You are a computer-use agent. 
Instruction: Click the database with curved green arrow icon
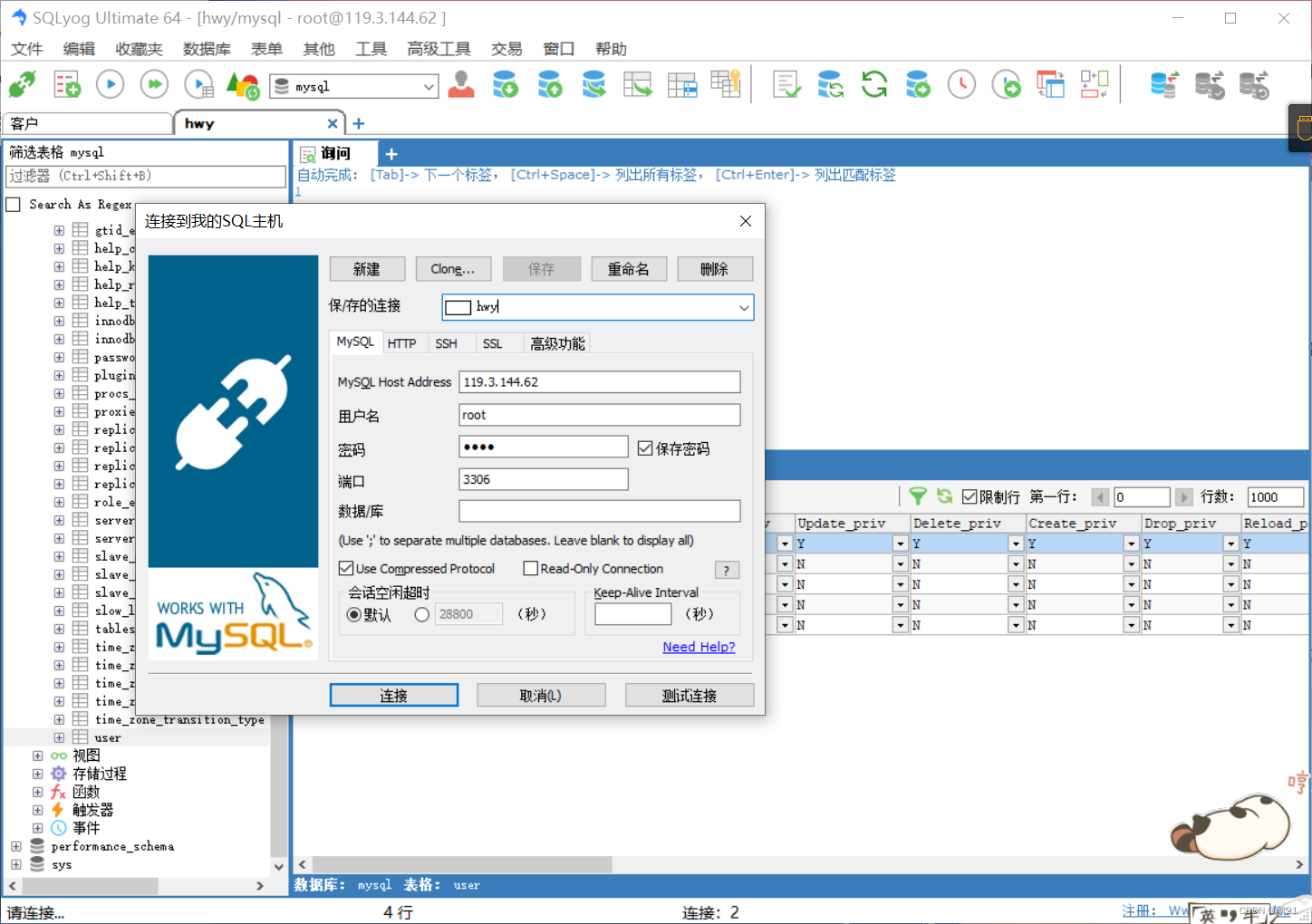pos(593,85)
